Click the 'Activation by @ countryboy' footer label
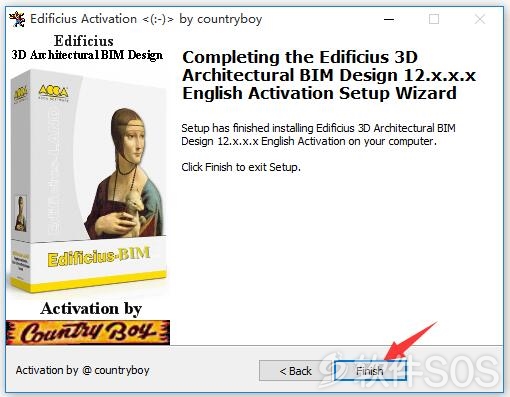This screenshot has width=510, height=397. pos(82,370)
